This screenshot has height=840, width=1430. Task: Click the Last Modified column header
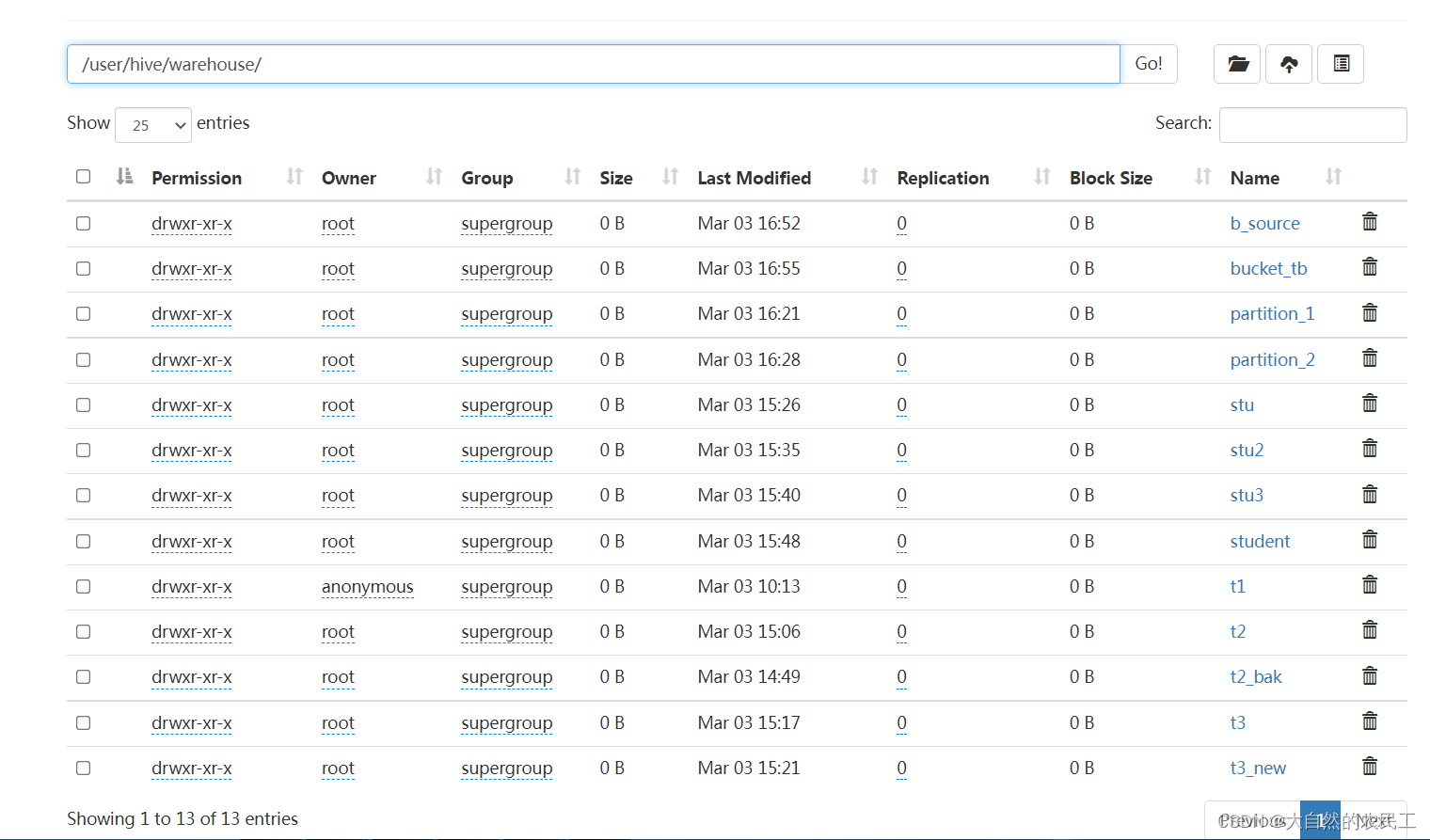(x=755, y=178)
